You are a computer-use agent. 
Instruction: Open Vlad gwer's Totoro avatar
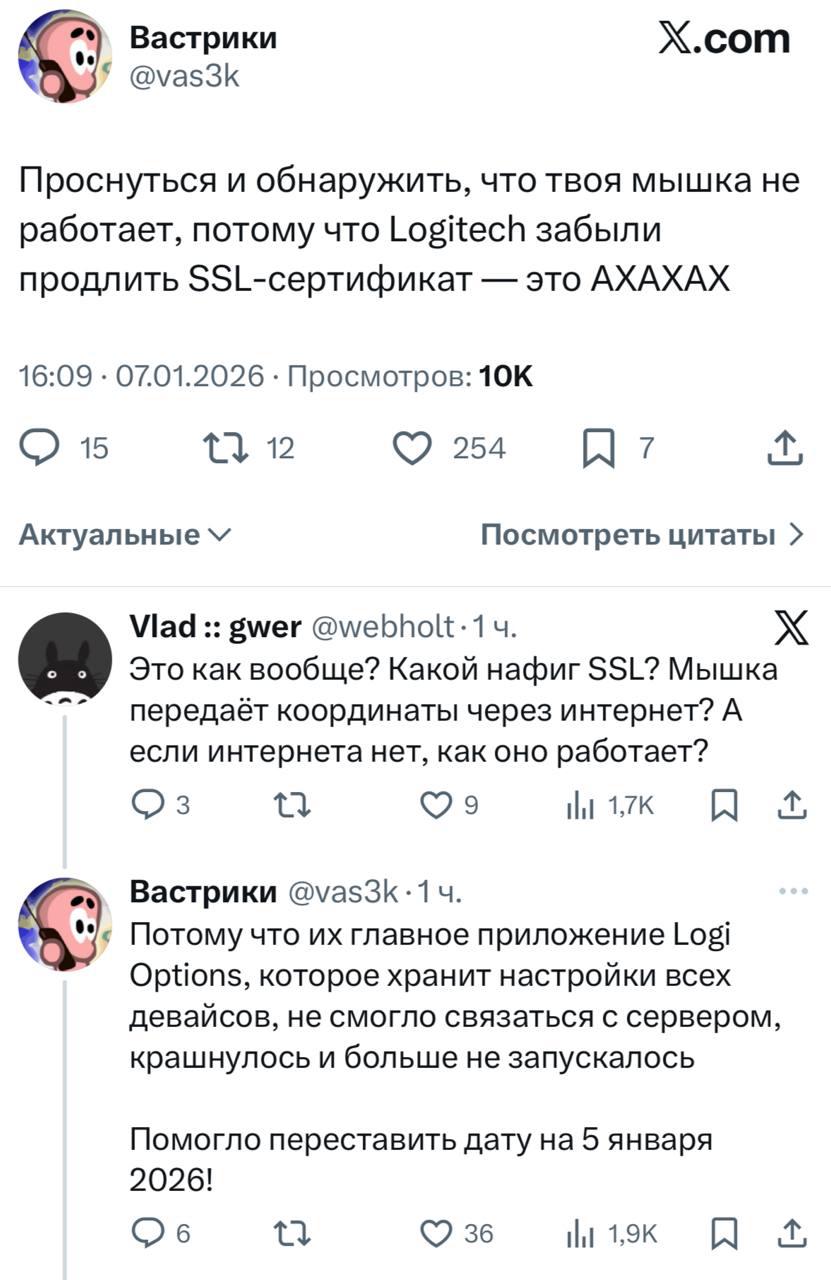click(x=66, y=658)
